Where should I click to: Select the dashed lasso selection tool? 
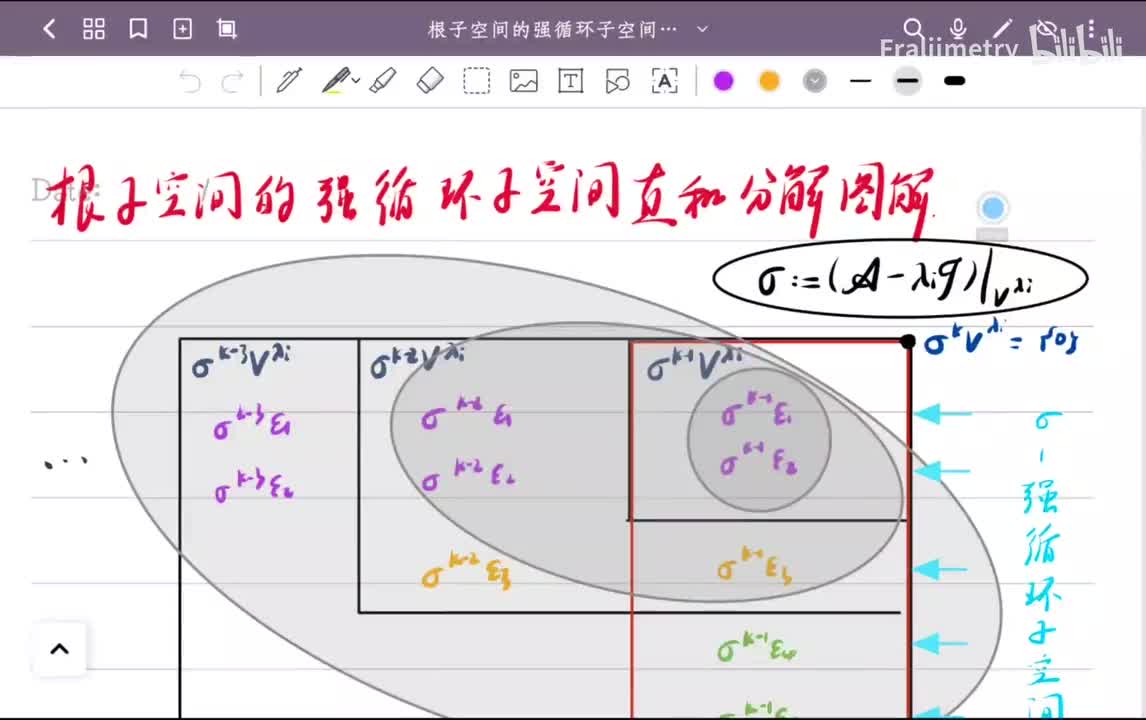point(477,80)
